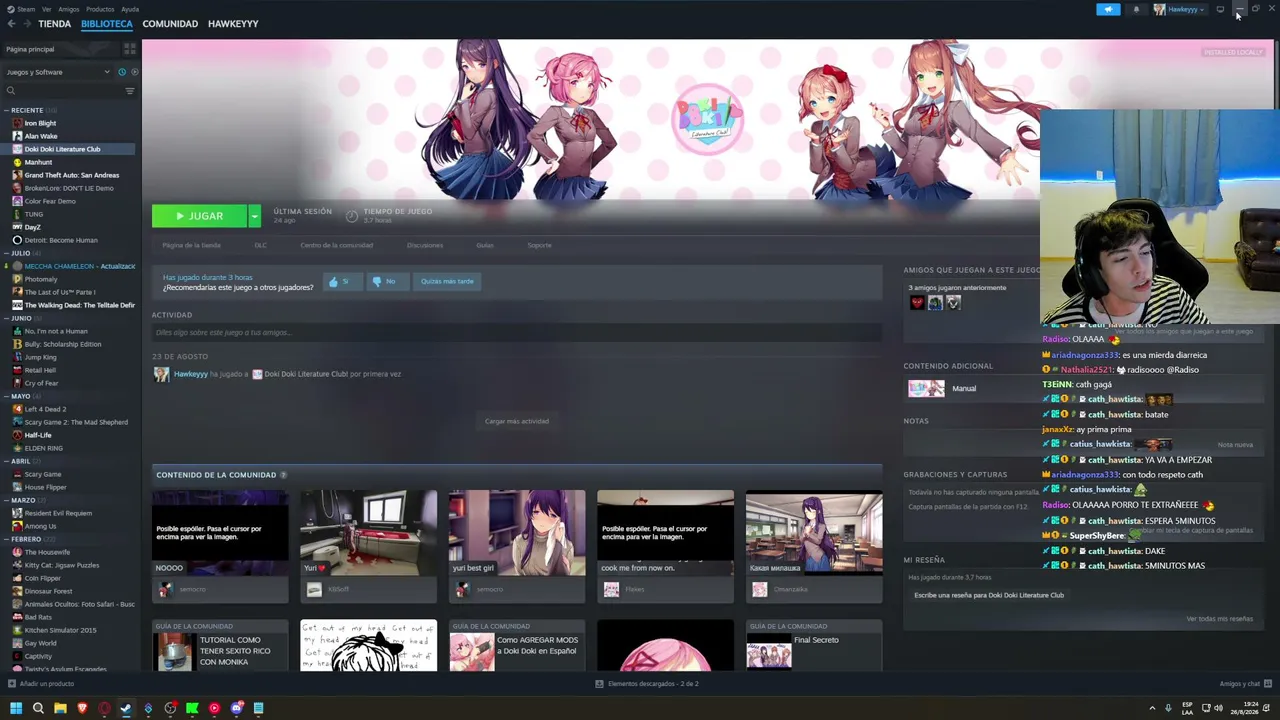Open guide Como AGREGAR MODS a Doki Doki
This screenshot has width=1280, height=720.
516,646
